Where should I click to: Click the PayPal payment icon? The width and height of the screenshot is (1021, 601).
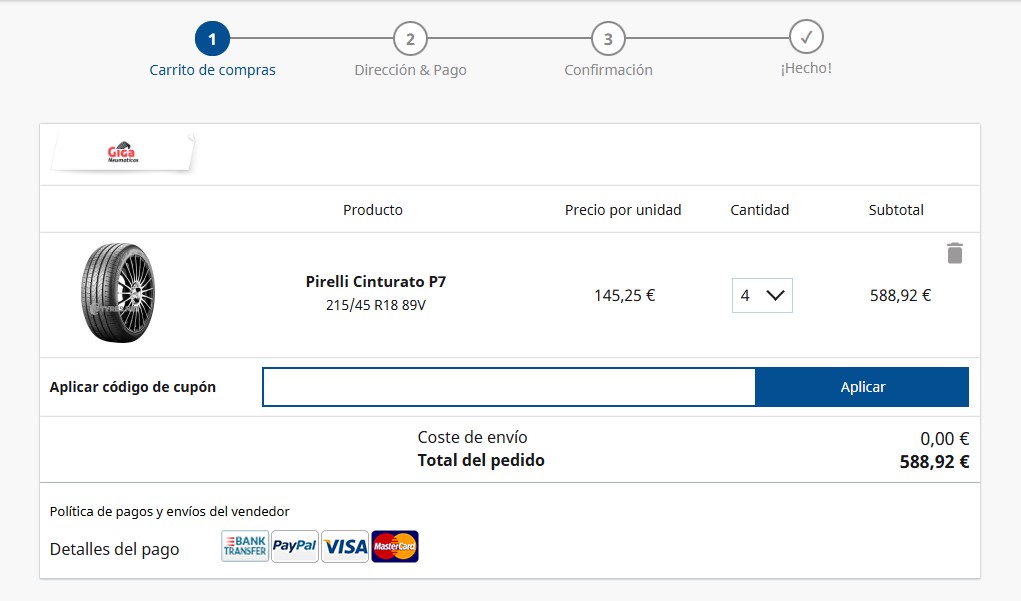pyautogui.click(x=294, y=546)
